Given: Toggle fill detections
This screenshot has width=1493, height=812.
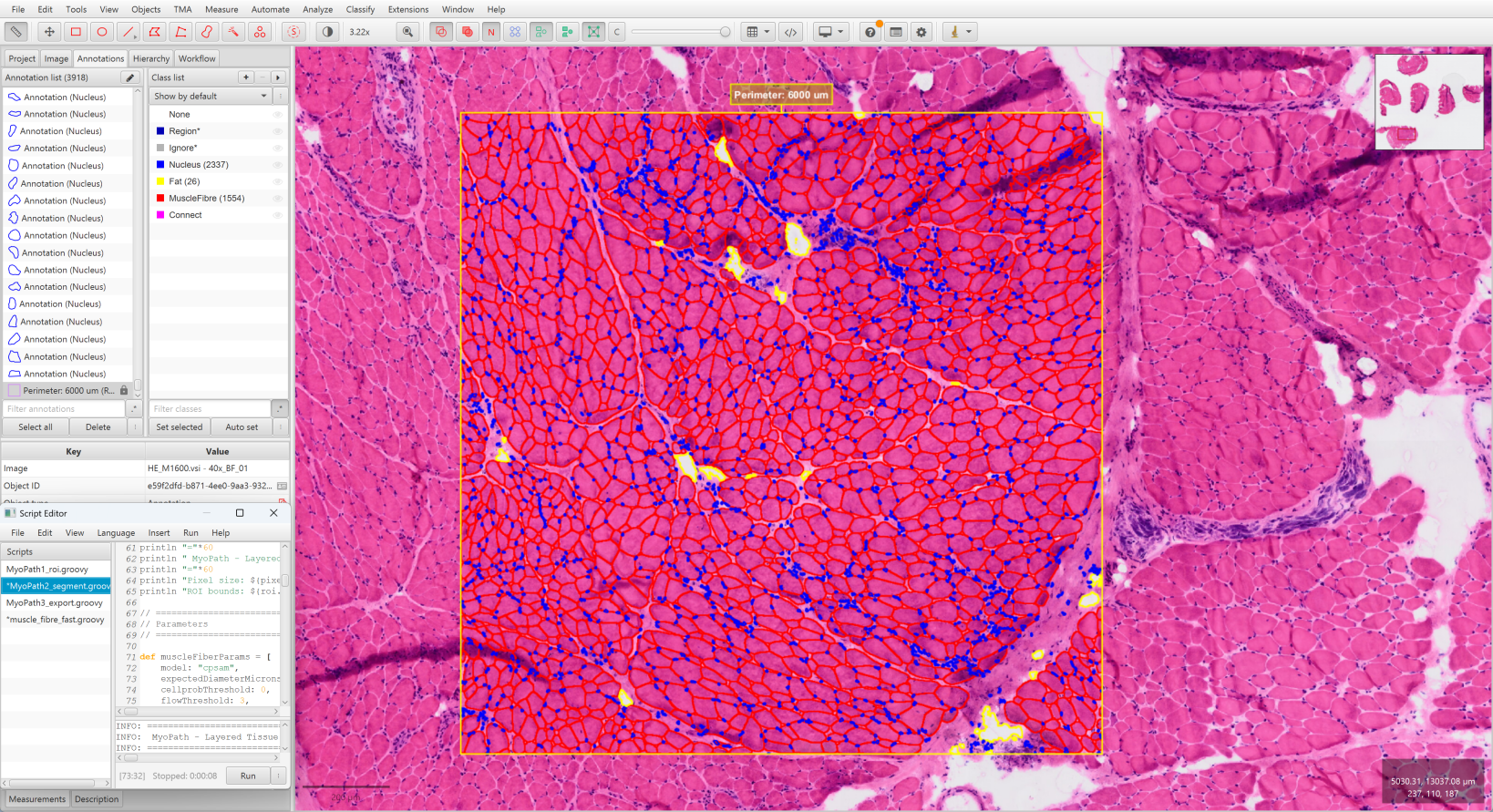Looking at the screenshot, I should 568,32.
